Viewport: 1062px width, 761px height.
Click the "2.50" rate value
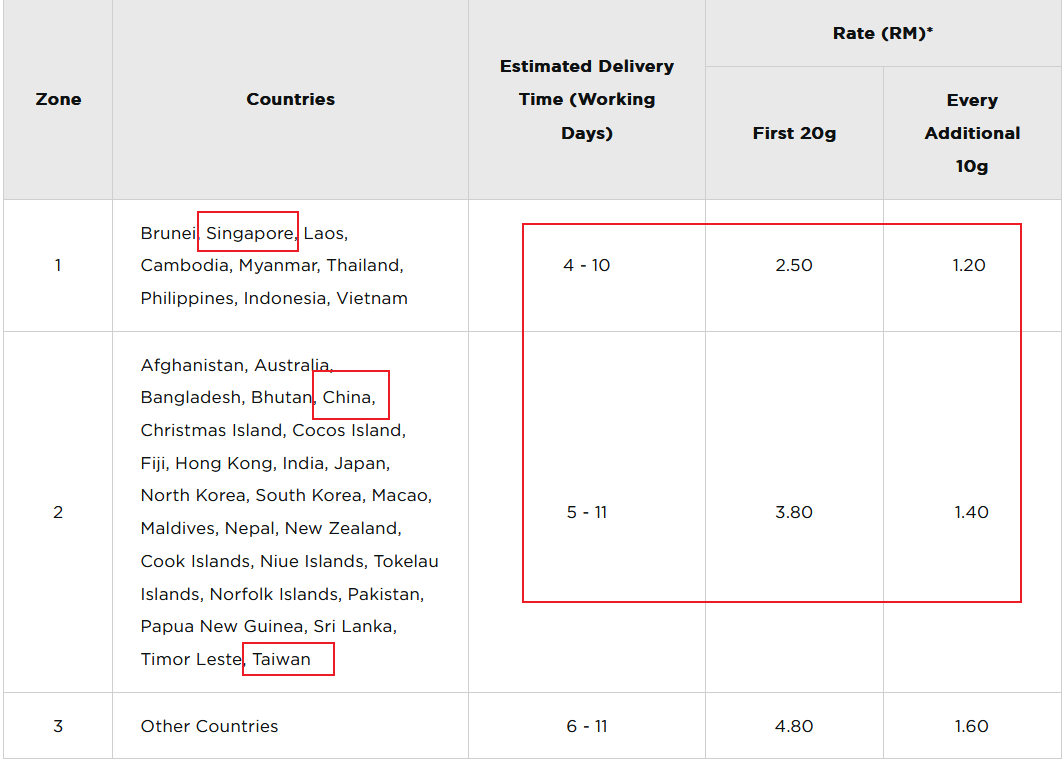pyautogui.click(x=794, y=265)
